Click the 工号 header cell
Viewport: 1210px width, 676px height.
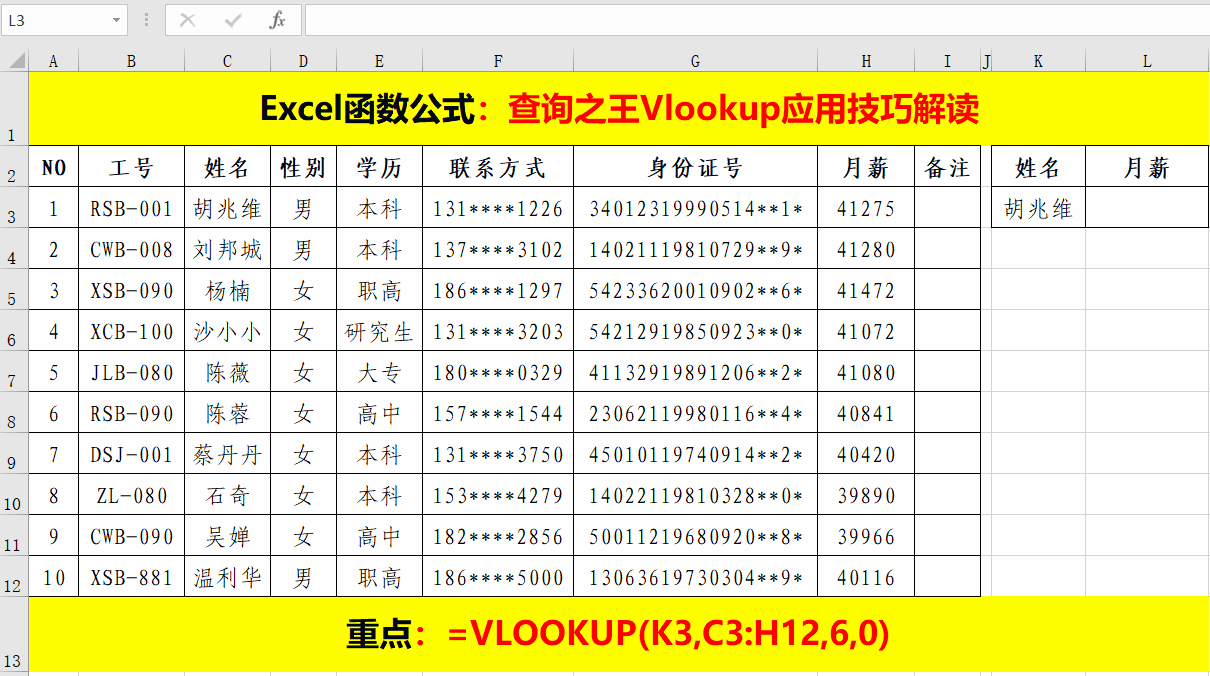pyautogui.click(x=132, y=167)
